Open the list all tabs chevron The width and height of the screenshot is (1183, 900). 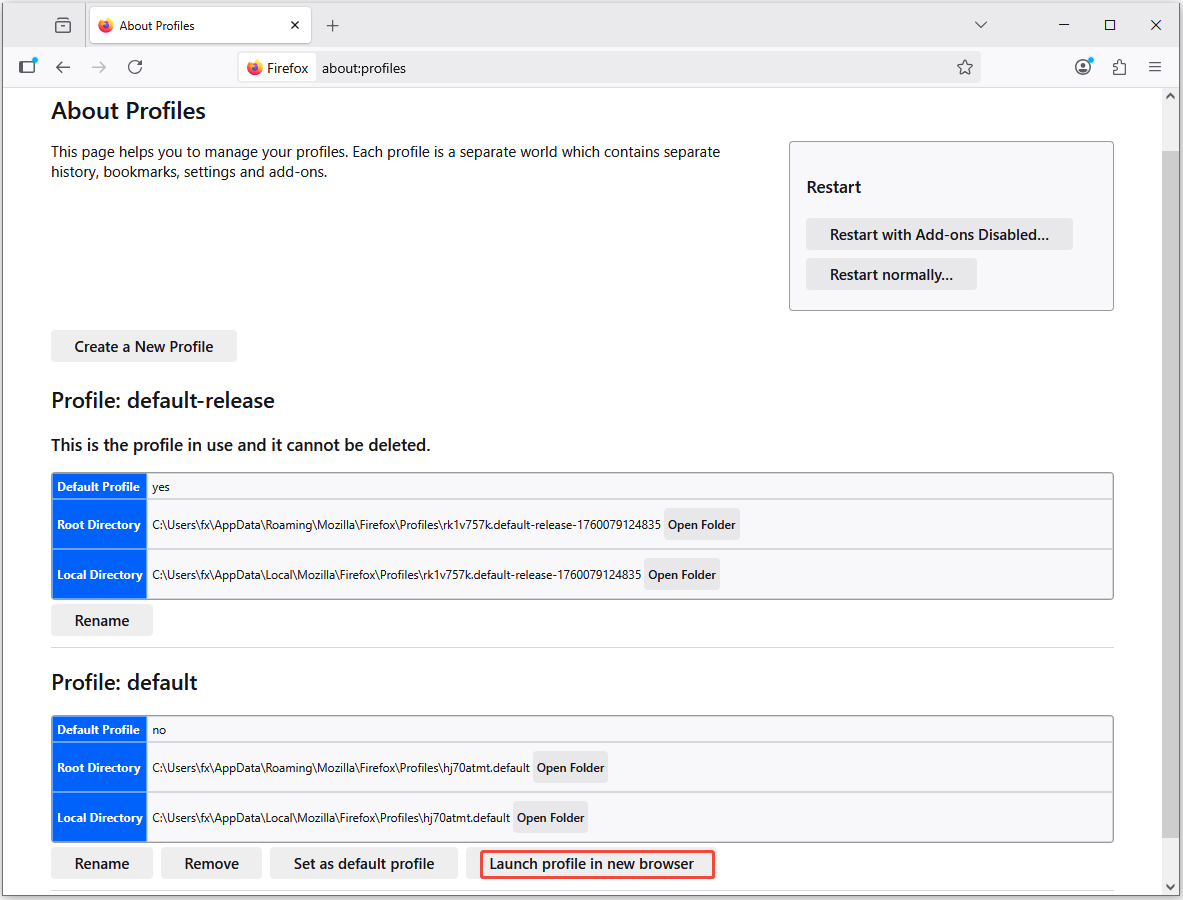pos(981,24)
